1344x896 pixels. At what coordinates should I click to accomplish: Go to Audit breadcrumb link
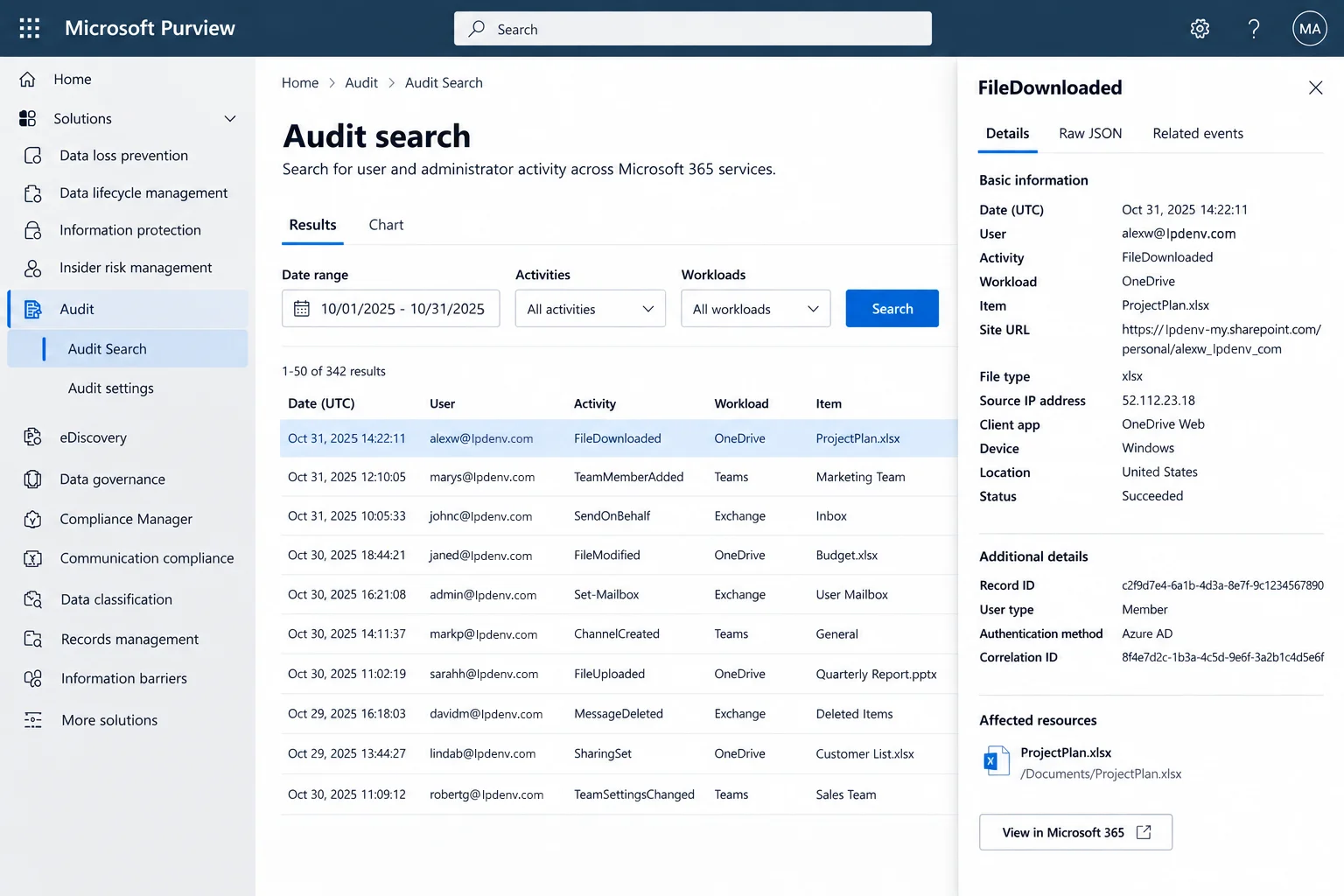point(361,83)
